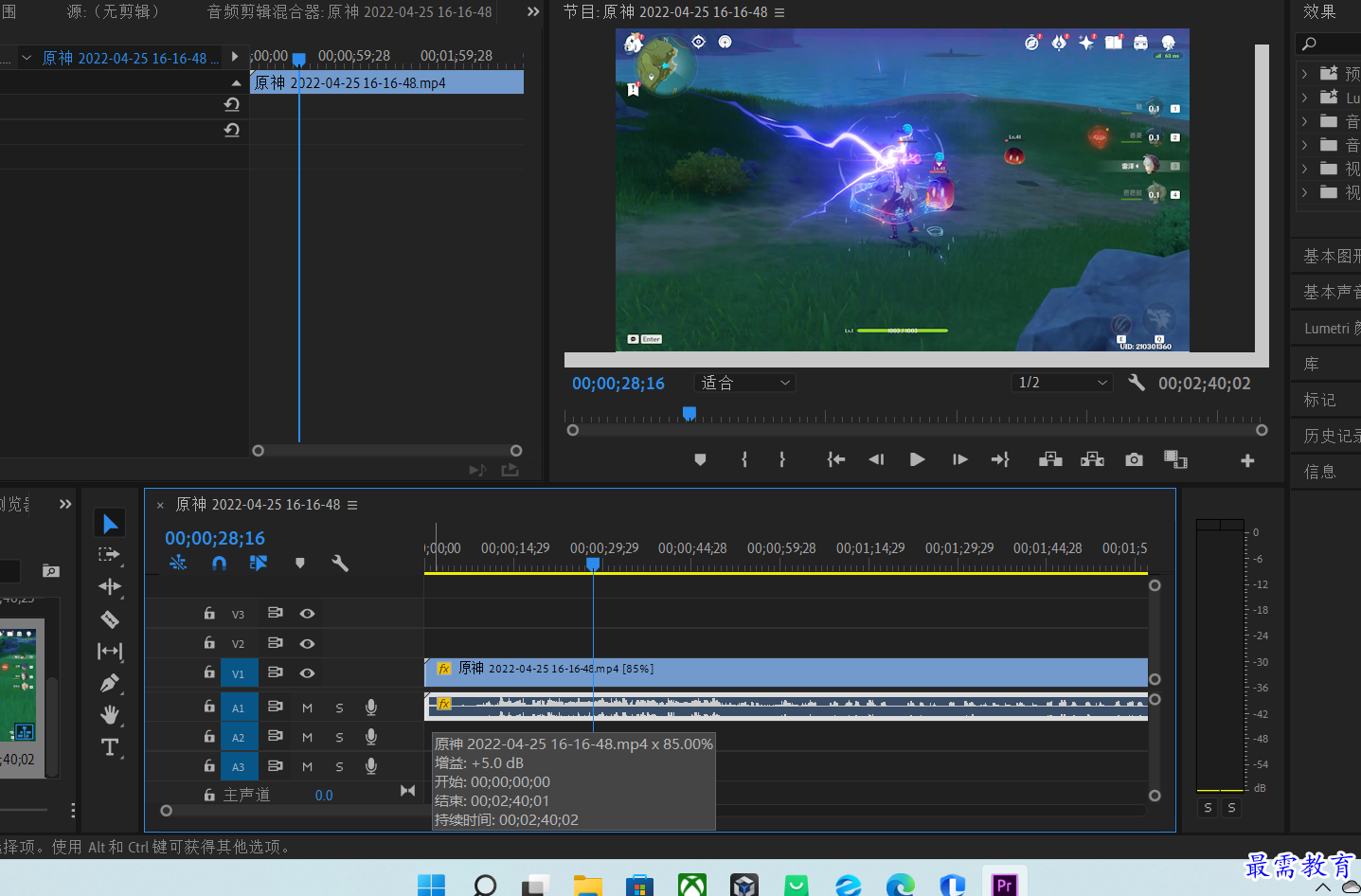
Task: Switch to Audio Clip Mixer tab
Action: (349, 12)
